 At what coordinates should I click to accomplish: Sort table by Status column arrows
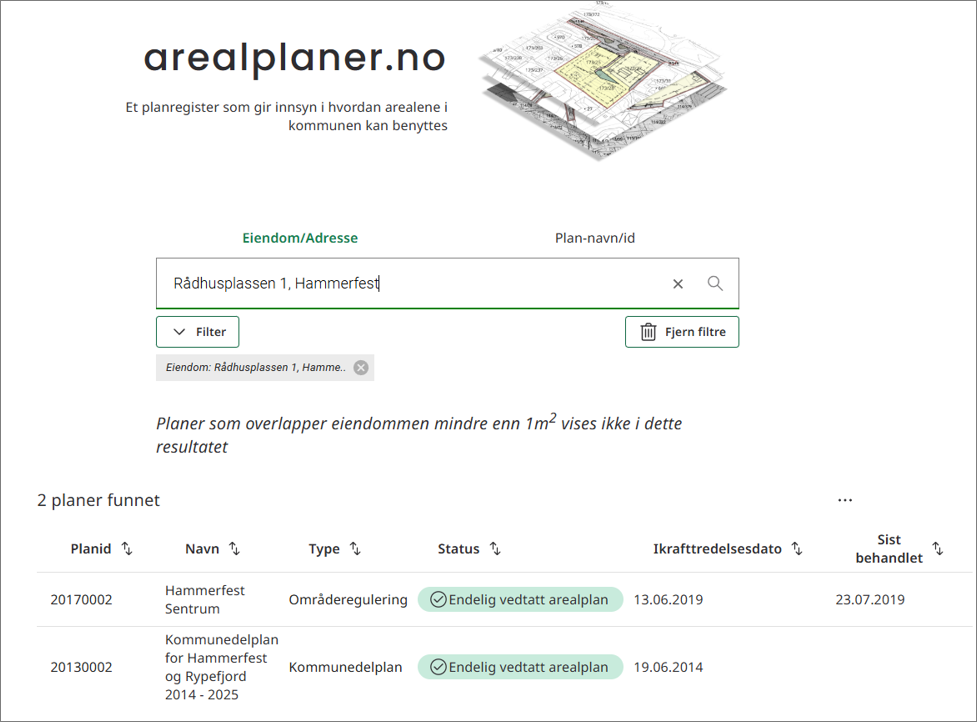click(x=495, y=548)
